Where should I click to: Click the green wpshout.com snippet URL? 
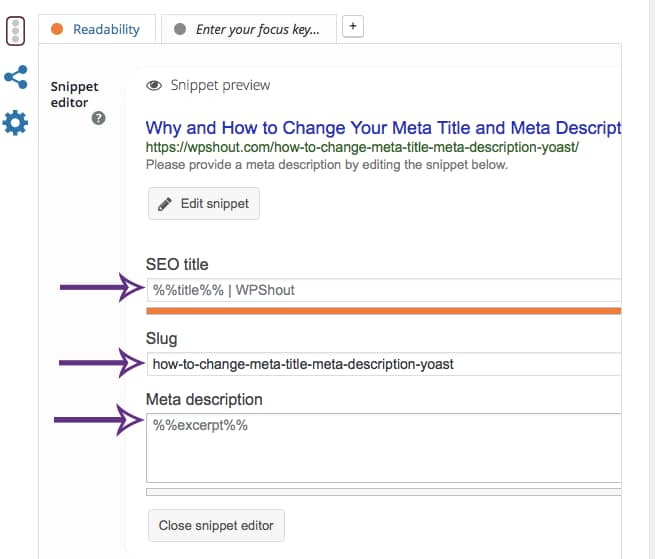(x=362, y=148)
